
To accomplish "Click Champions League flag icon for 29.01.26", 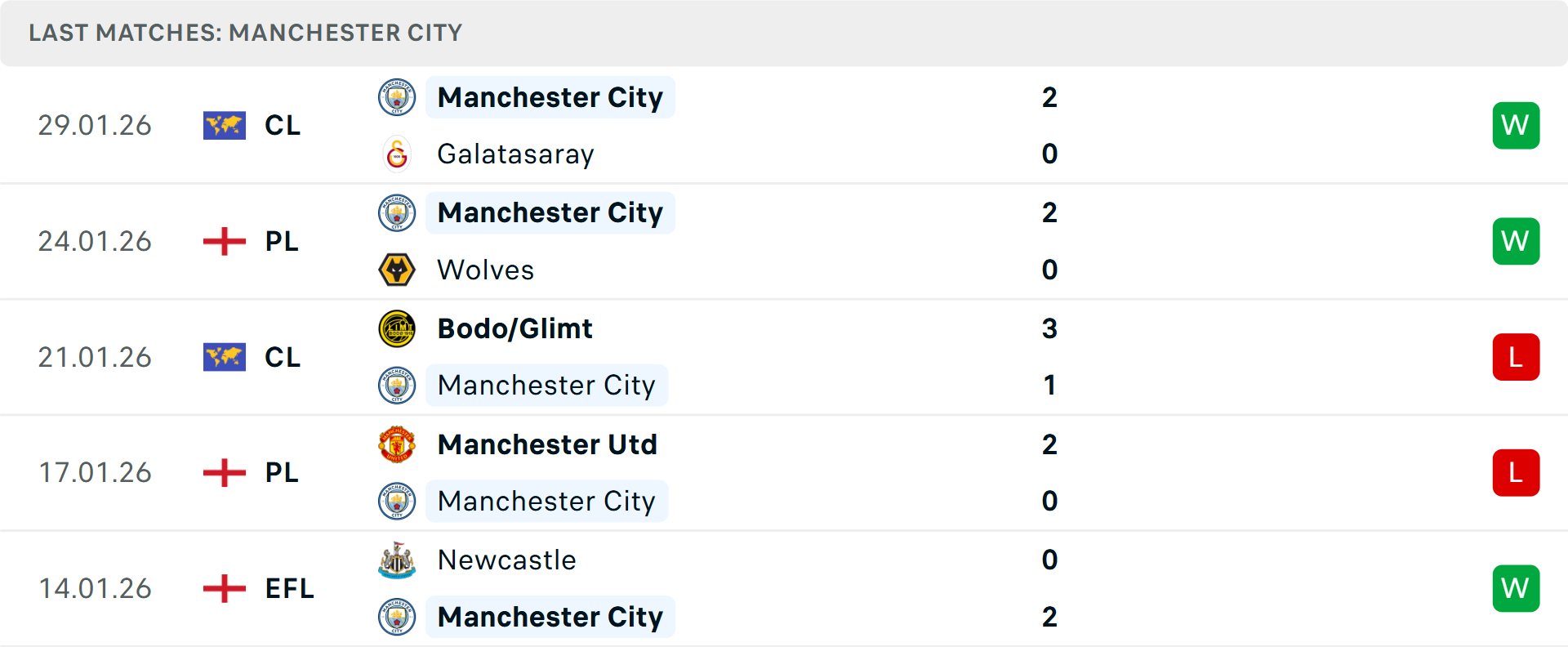I will [224, 125].
